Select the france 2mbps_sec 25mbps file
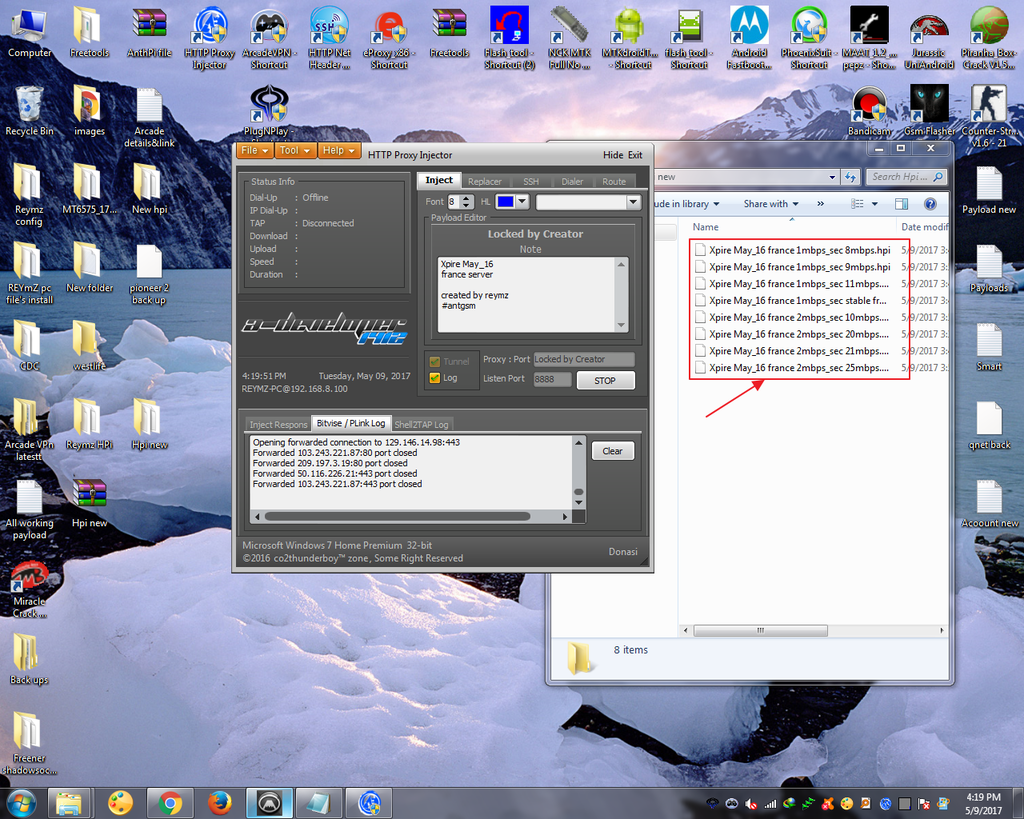 point(798,367)
